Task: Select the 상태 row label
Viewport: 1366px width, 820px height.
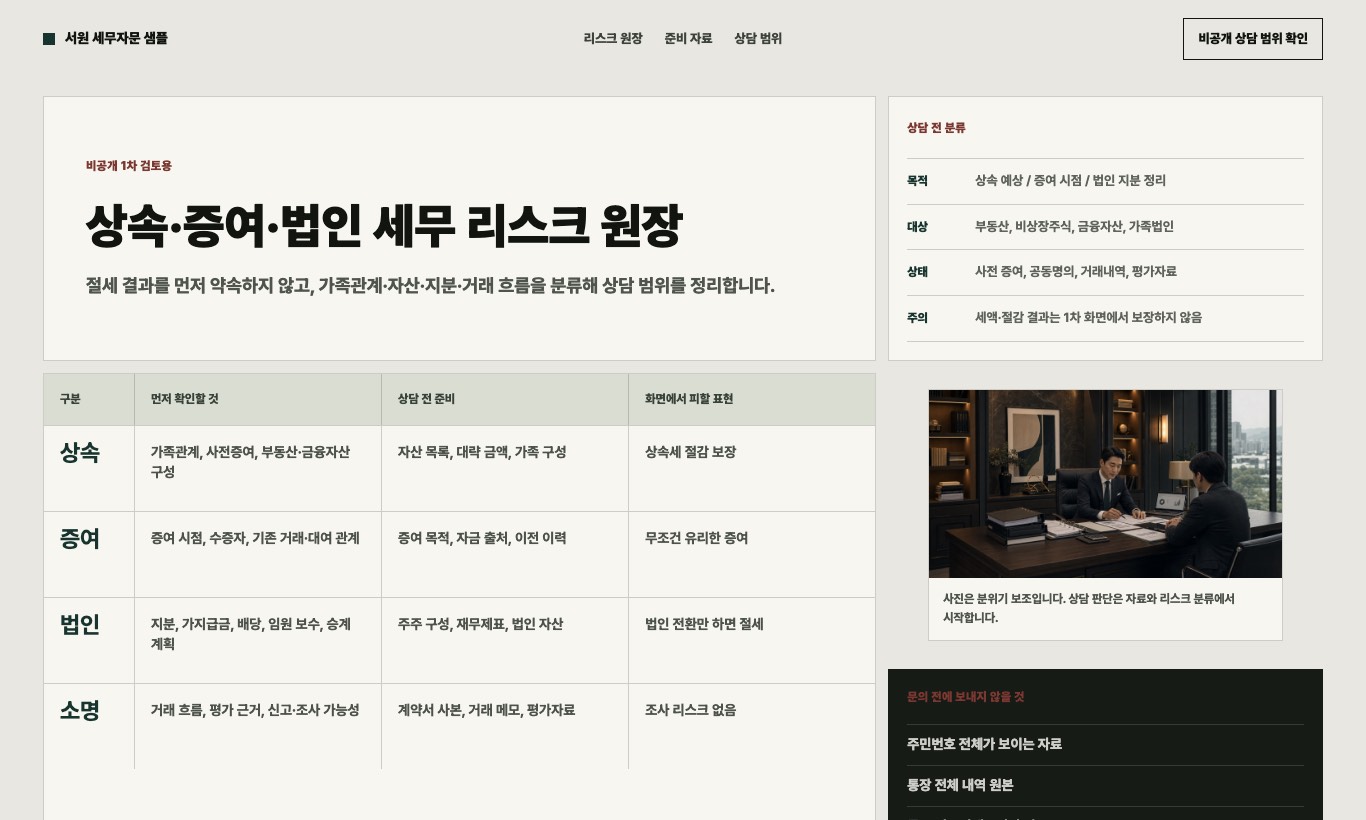Action: coord(917,272)
